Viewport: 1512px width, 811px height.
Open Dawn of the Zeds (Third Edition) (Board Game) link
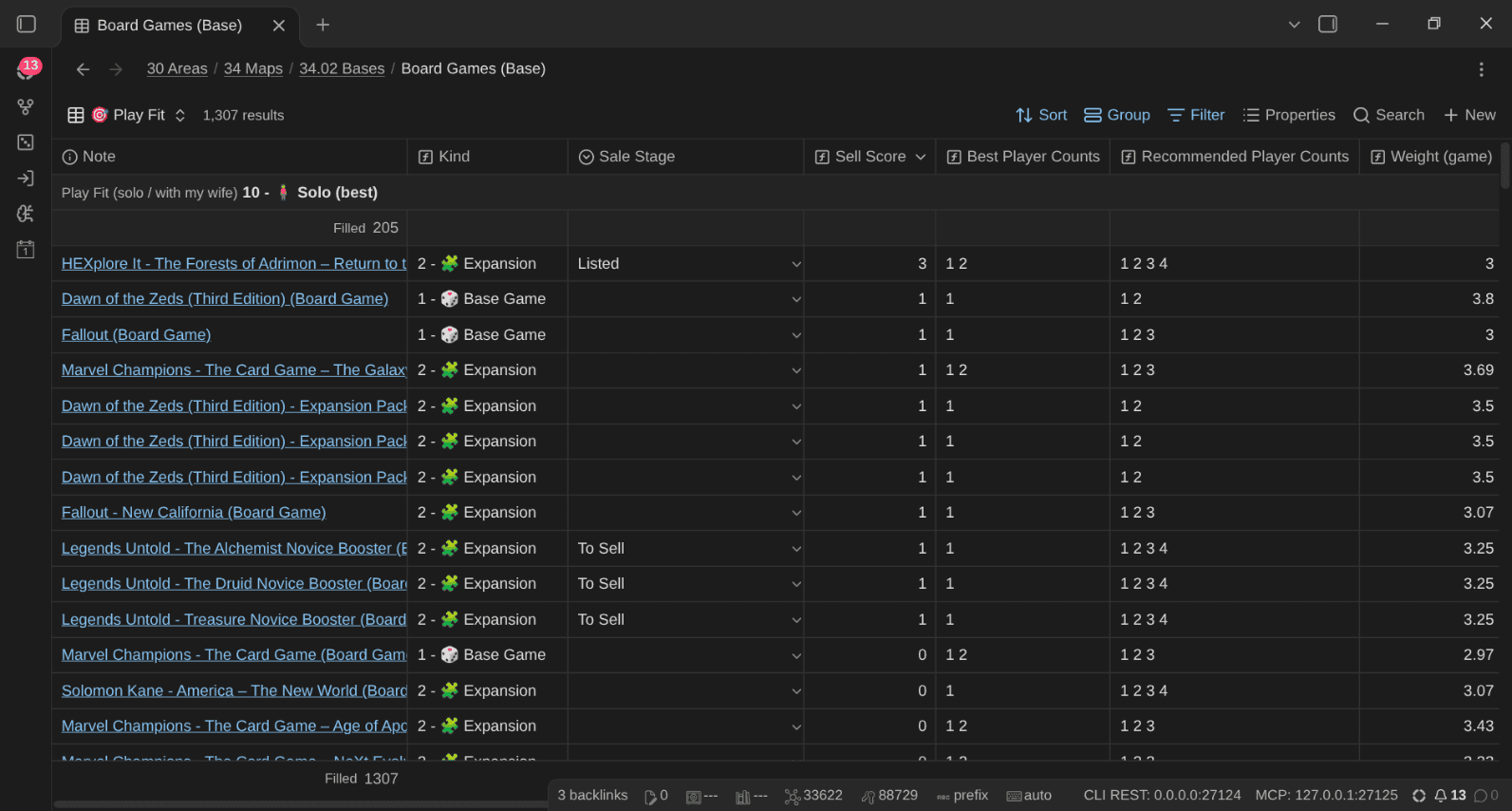225,299
